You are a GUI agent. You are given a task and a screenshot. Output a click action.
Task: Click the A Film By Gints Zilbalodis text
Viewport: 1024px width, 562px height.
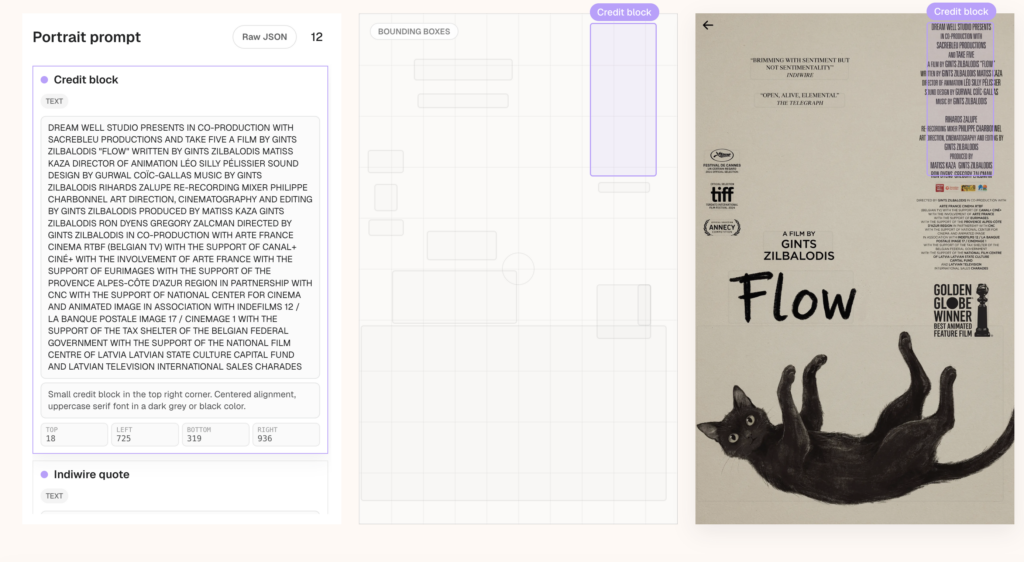pos(799,245)
